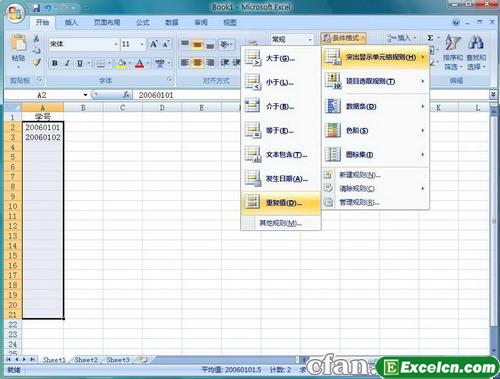This screenshot has height=379, width=500.
Task: Align text to middle of cell
Action: click(x=198, y=44)
